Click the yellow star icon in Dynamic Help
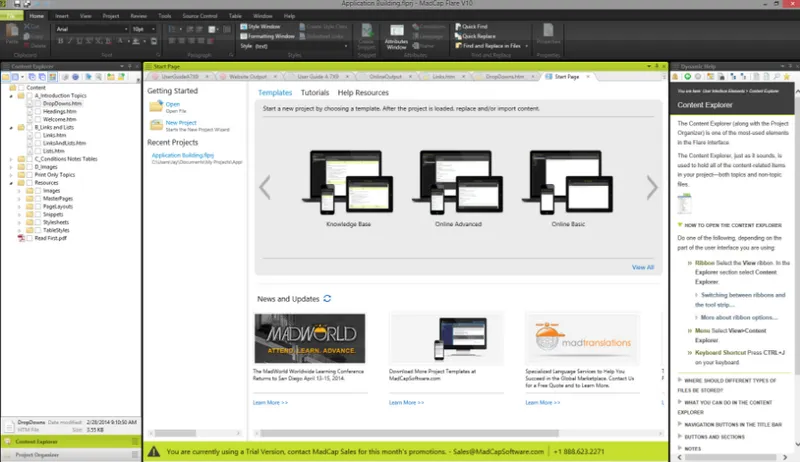 787,76
